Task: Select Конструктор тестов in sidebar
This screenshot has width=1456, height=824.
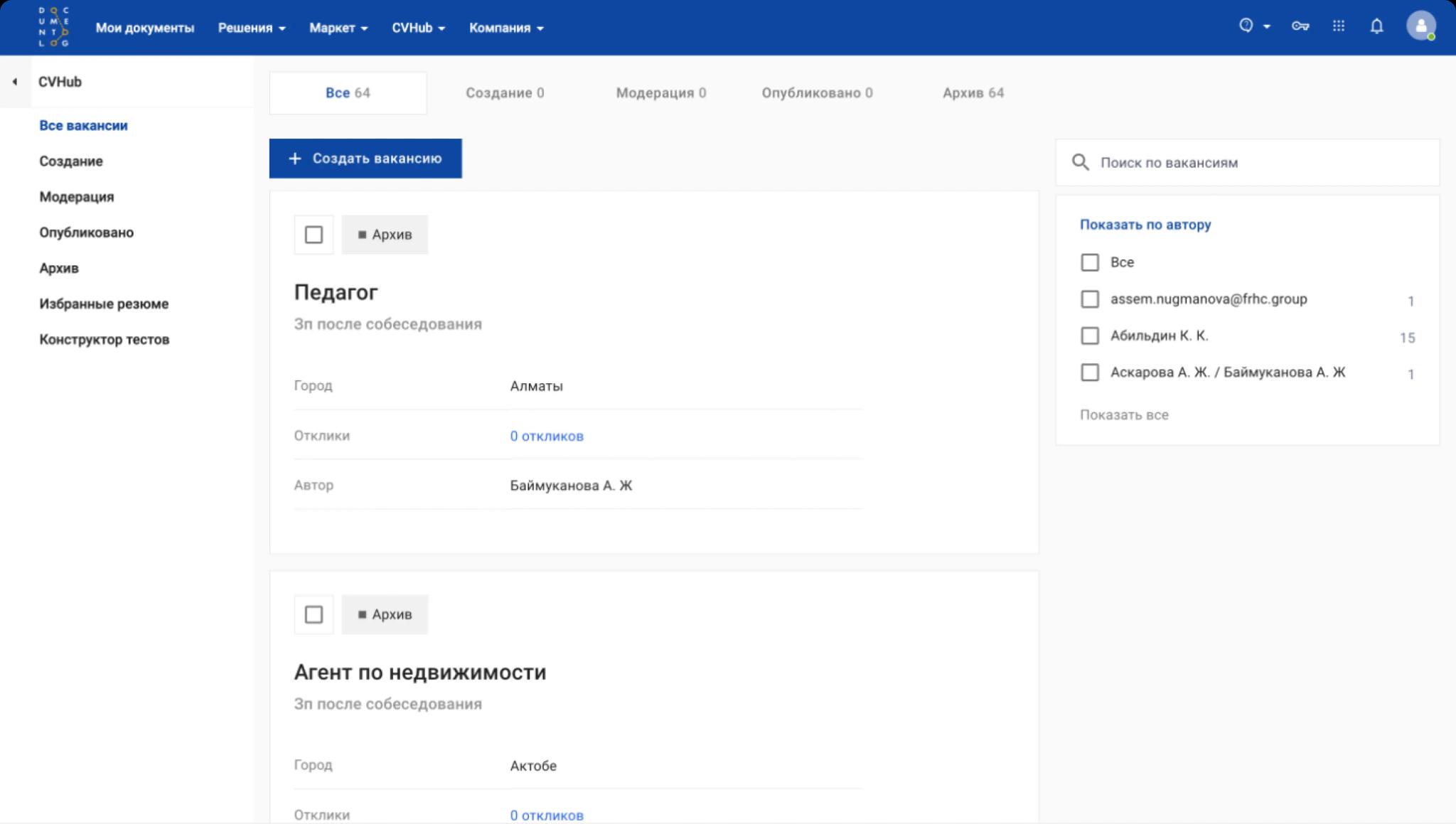Action: [x=105, y=340]
